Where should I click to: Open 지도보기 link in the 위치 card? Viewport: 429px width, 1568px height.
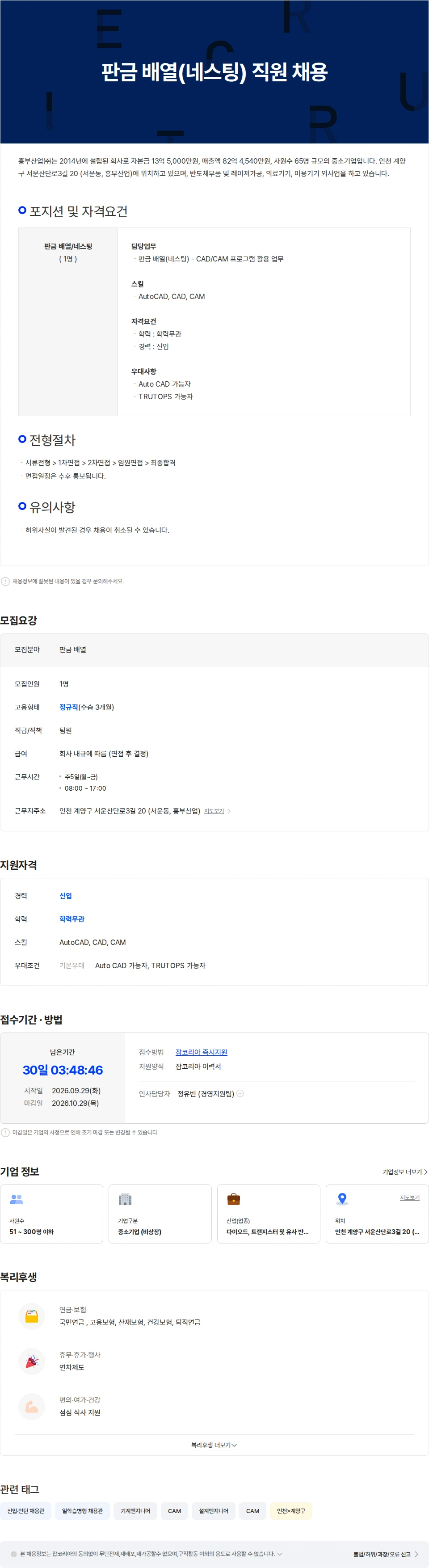click(409, 1197)
